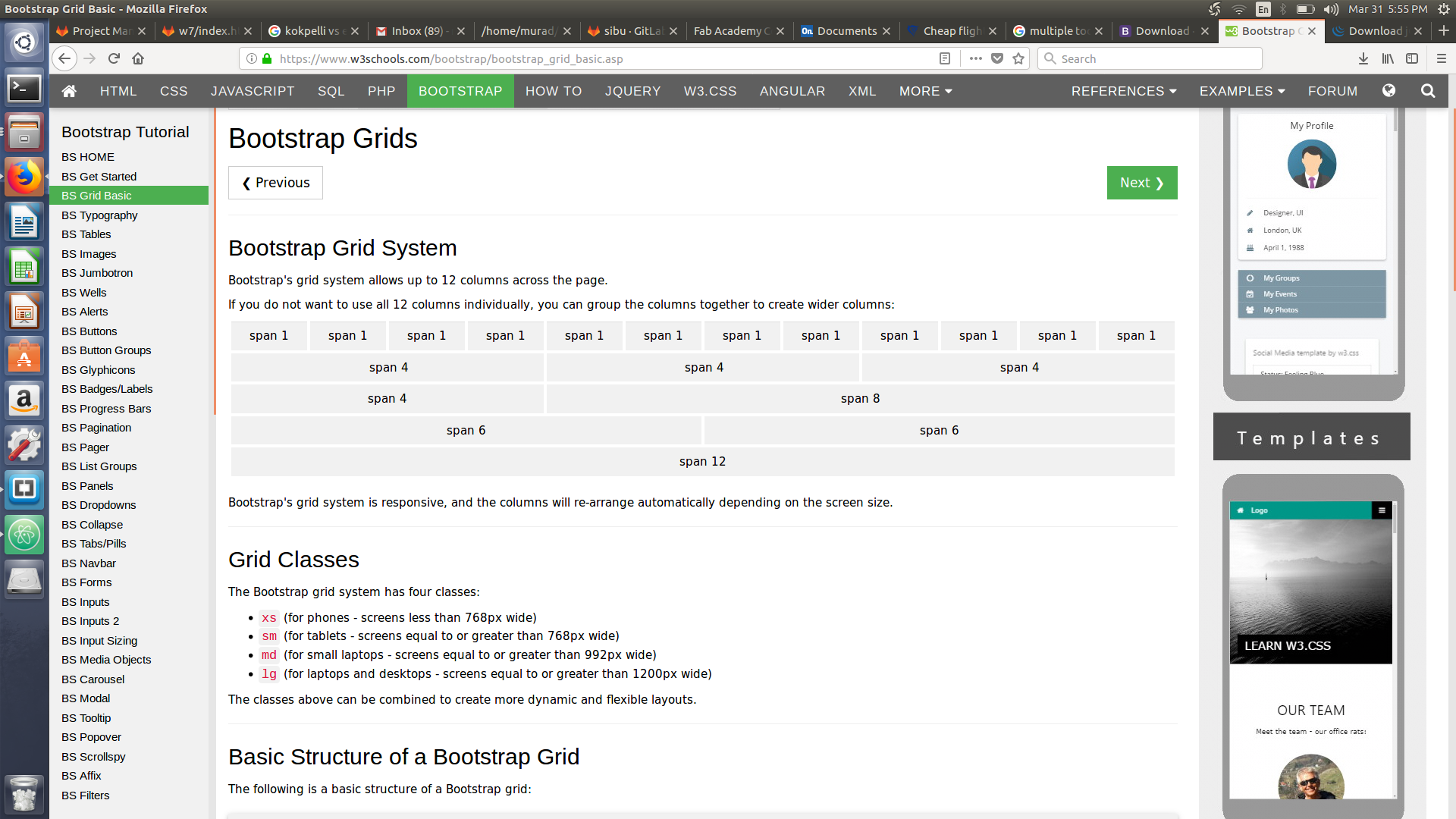Click W3Schools home icon in navbar
Viewport: 1456px width, 819px height.
tap(69, 91)
